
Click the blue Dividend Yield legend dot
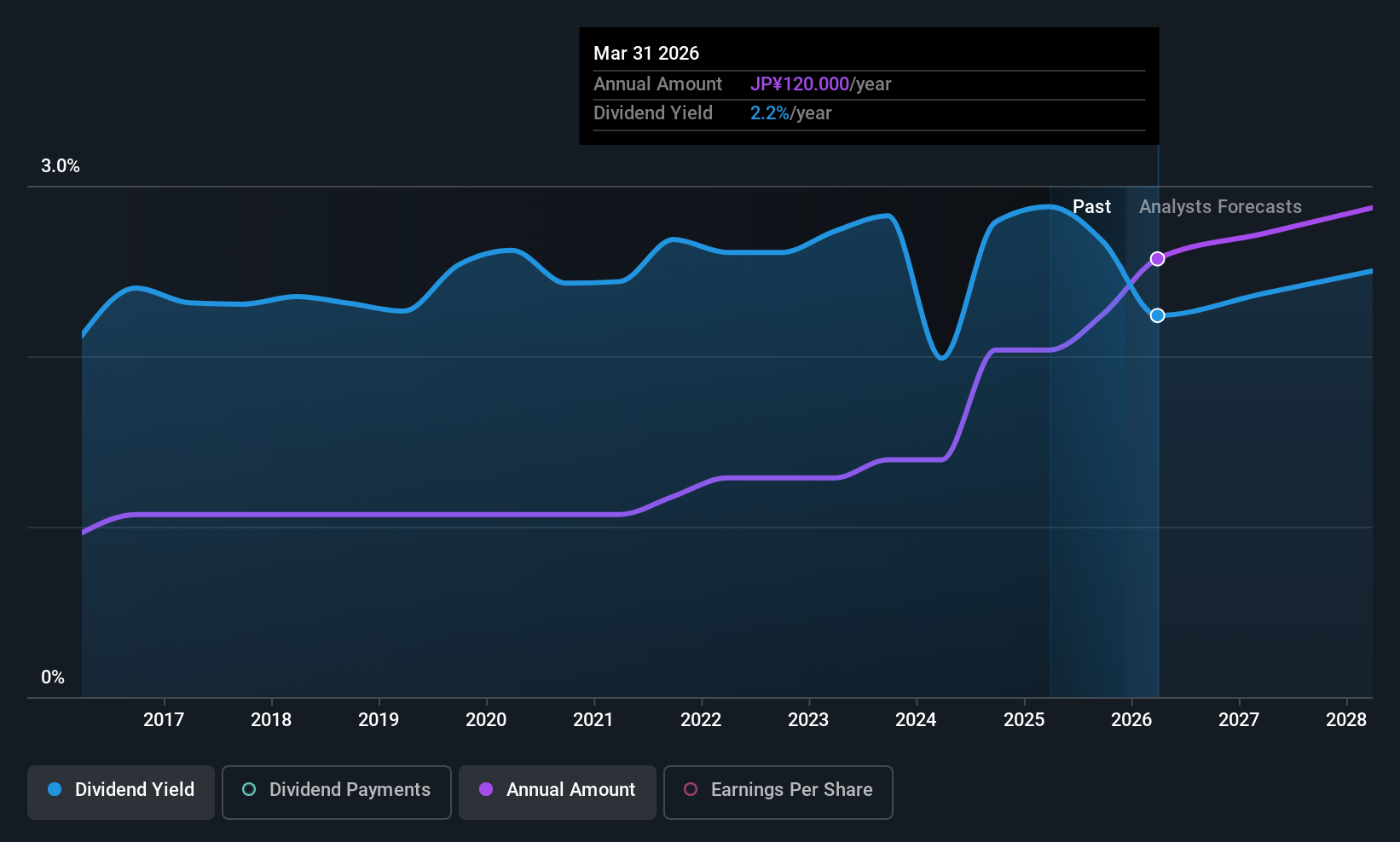click(x=55, y=790)
